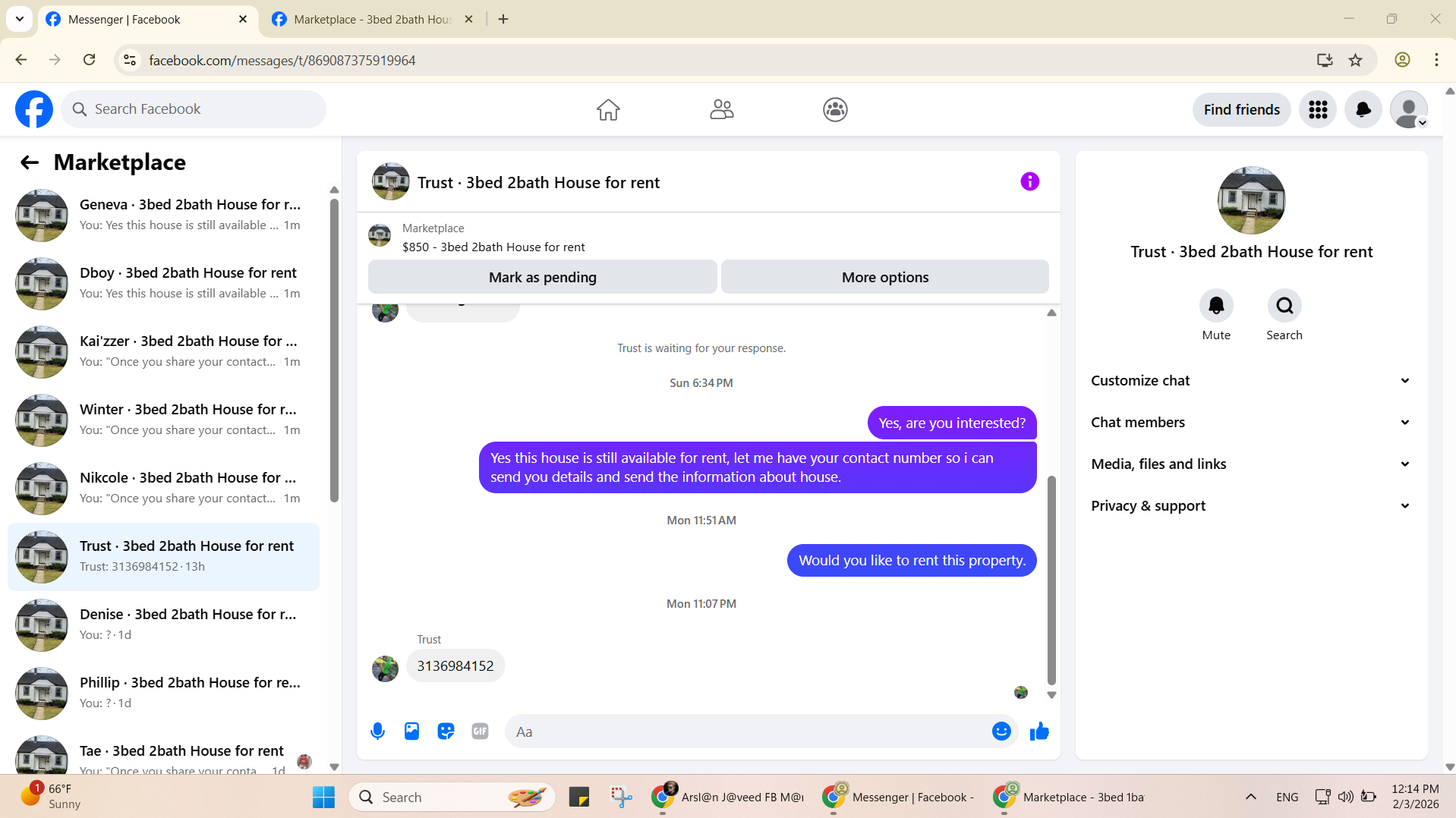Reload the page with browser refresh icon
1456x818 pixels.
point(90,60)
